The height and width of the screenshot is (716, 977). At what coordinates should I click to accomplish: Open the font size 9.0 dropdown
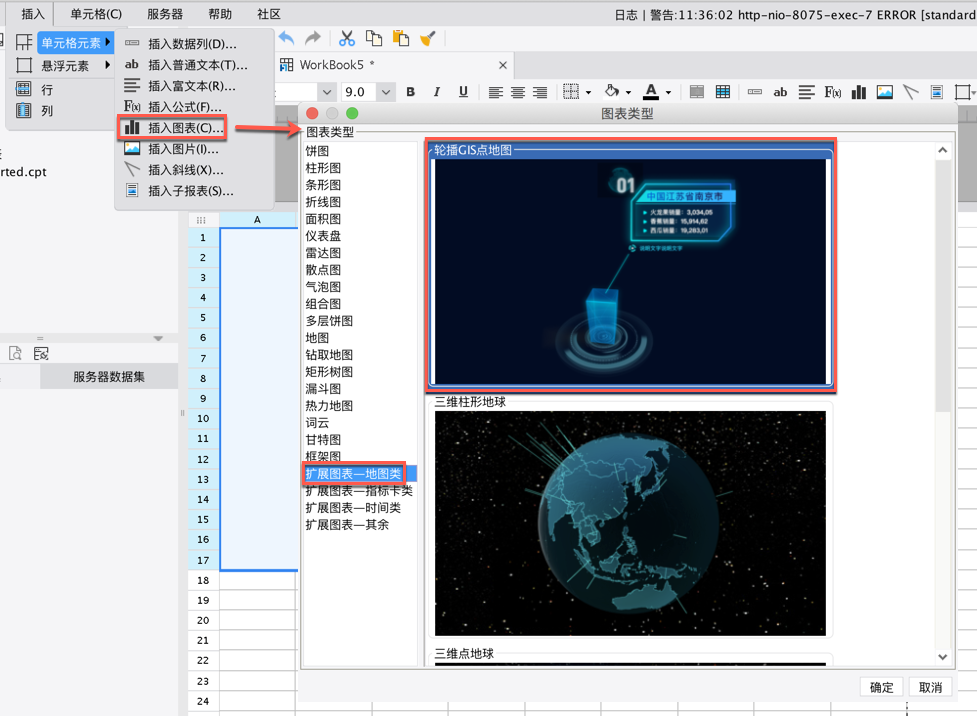point(386,92)
